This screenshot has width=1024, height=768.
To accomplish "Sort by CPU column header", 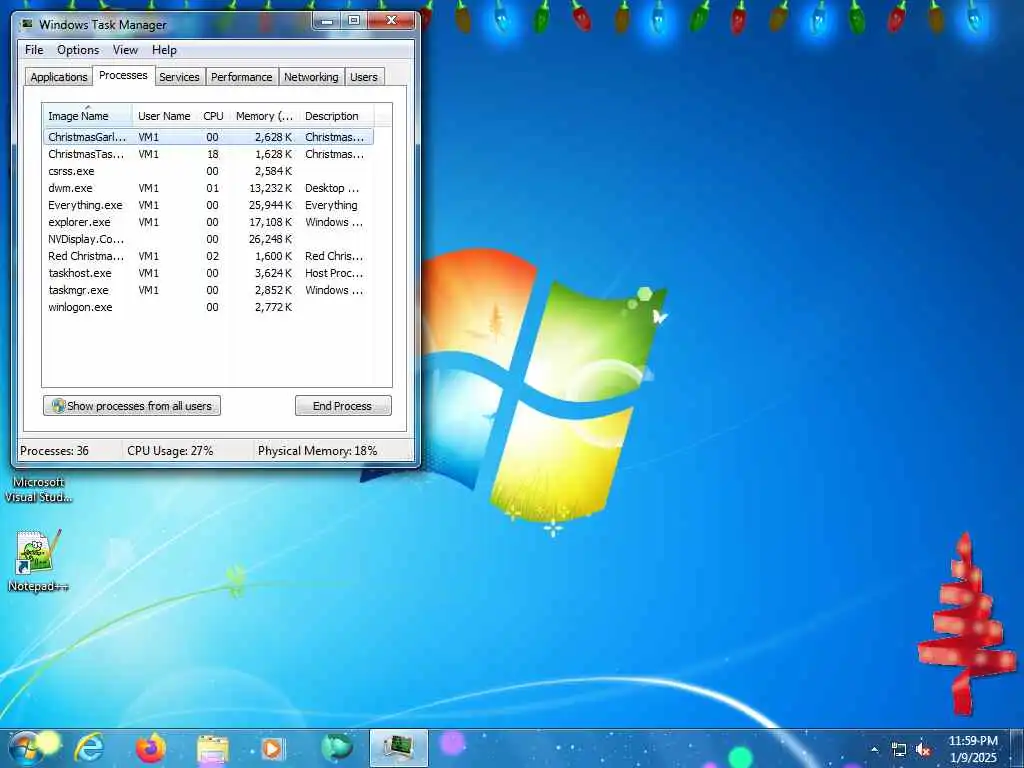I will [x=213, y=116].
